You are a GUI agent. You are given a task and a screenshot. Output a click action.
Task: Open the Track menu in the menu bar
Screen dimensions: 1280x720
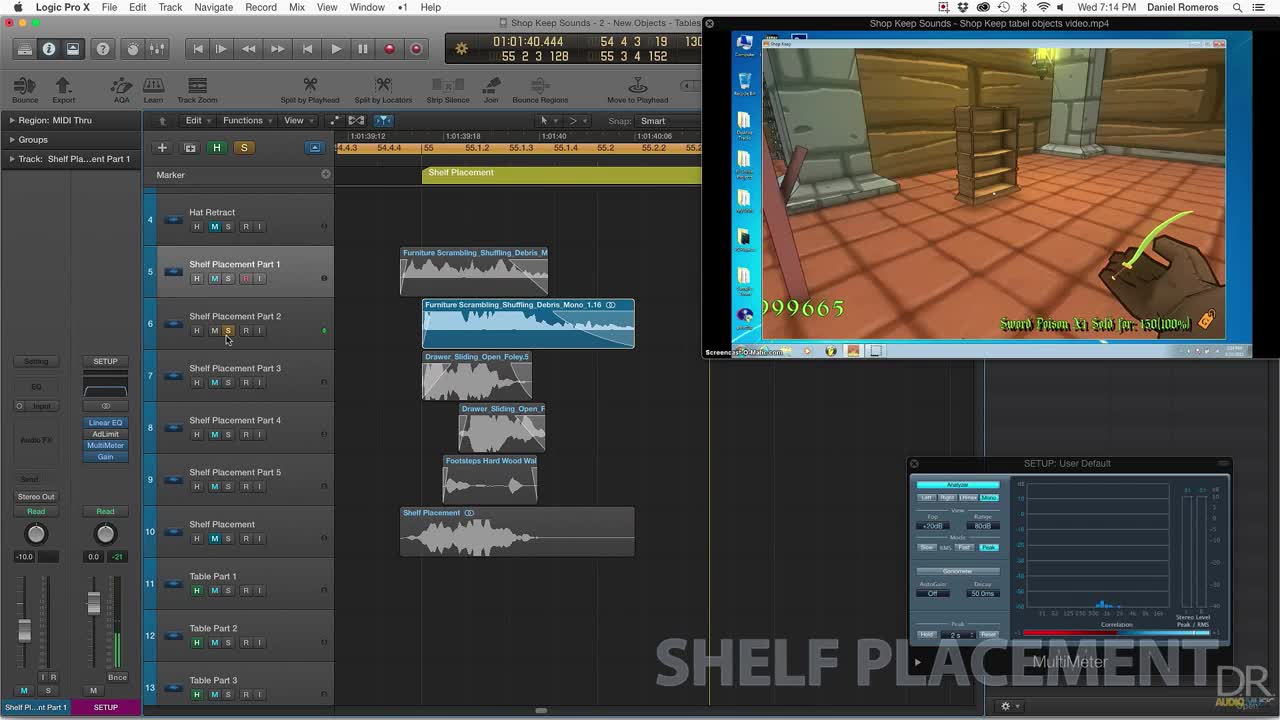[169, 7]
